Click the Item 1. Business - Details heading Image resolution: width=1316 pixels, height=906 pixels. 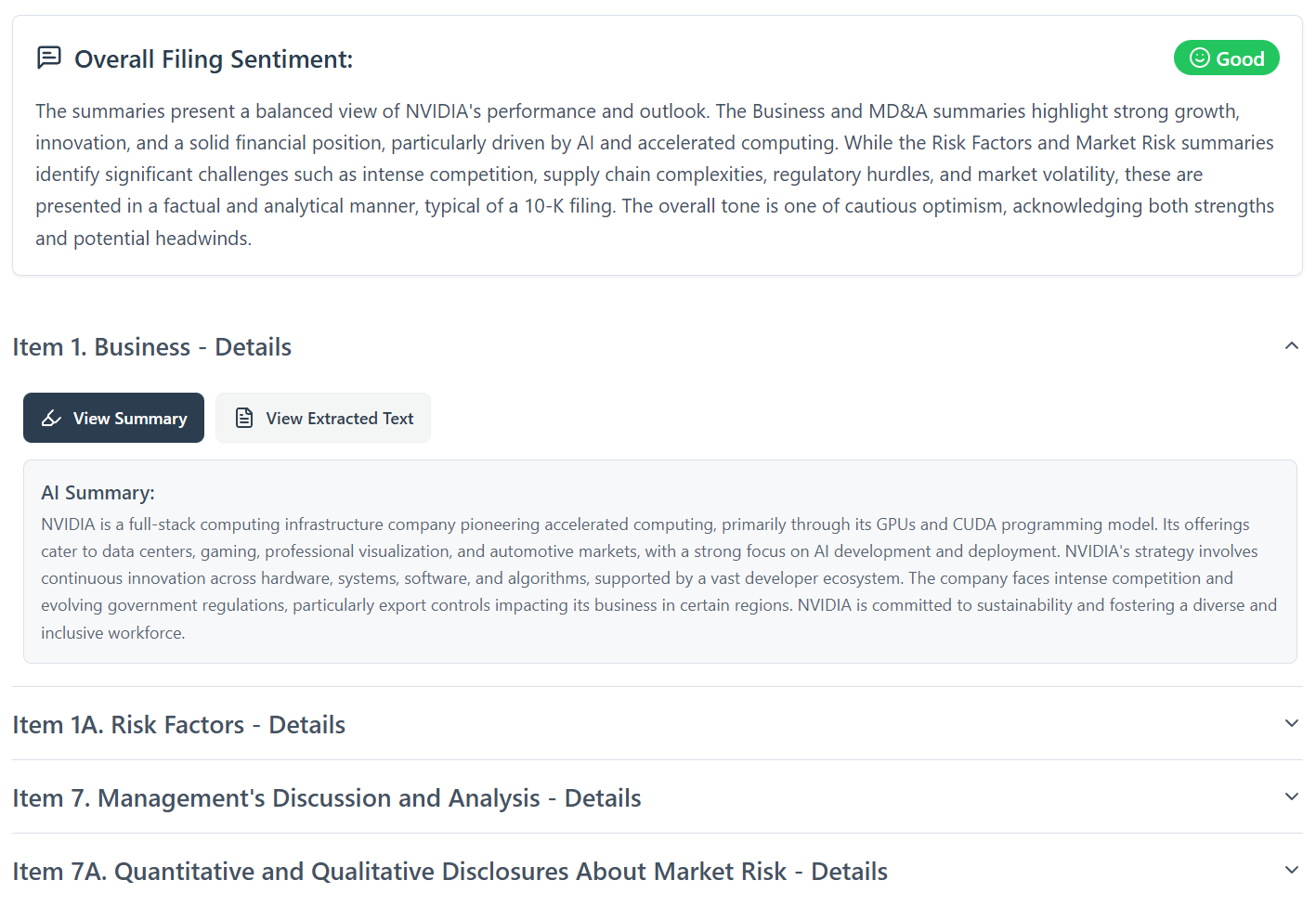click(152, 347)
